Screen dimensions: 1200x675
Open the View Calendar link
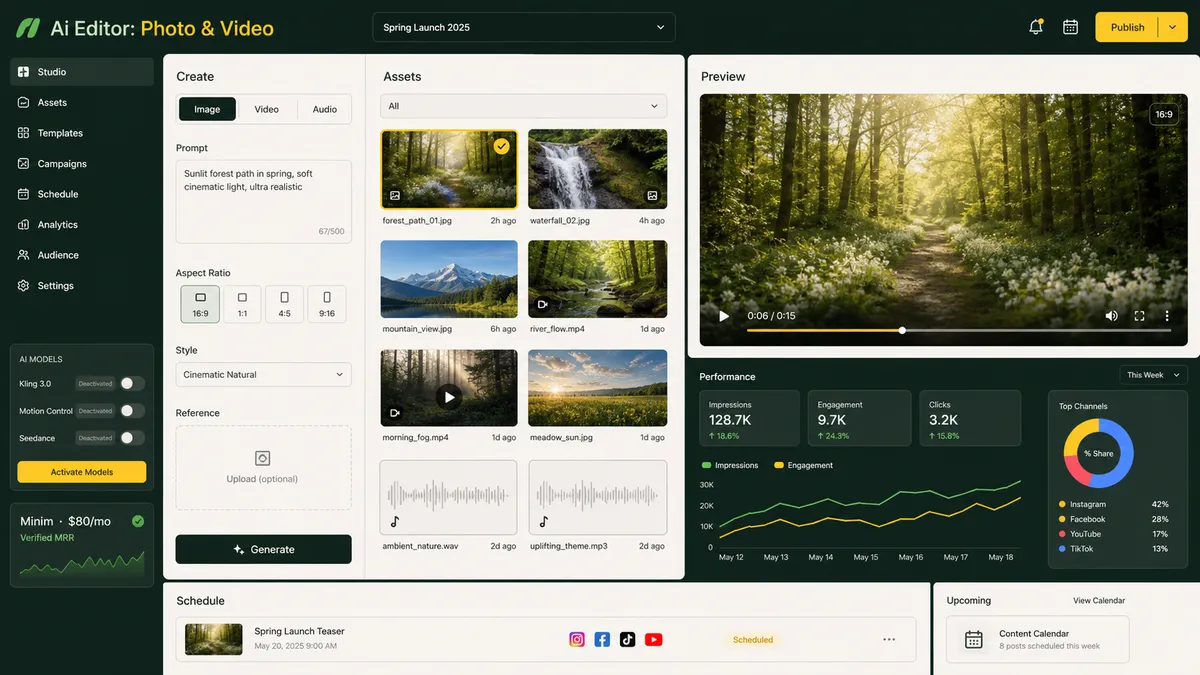point(1099,601)
